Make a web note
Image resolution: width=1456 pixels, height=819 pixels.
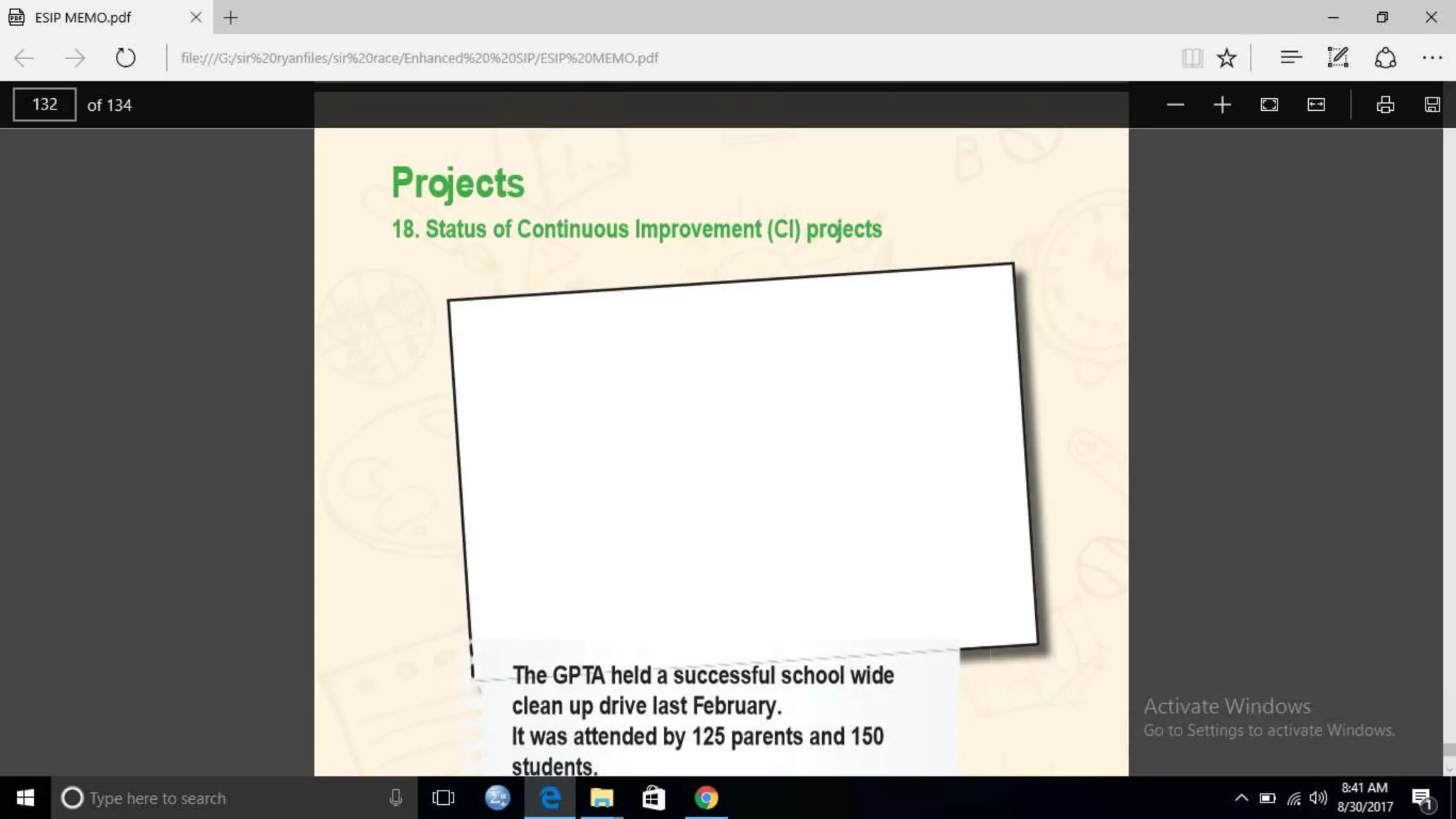(1337, 58)
